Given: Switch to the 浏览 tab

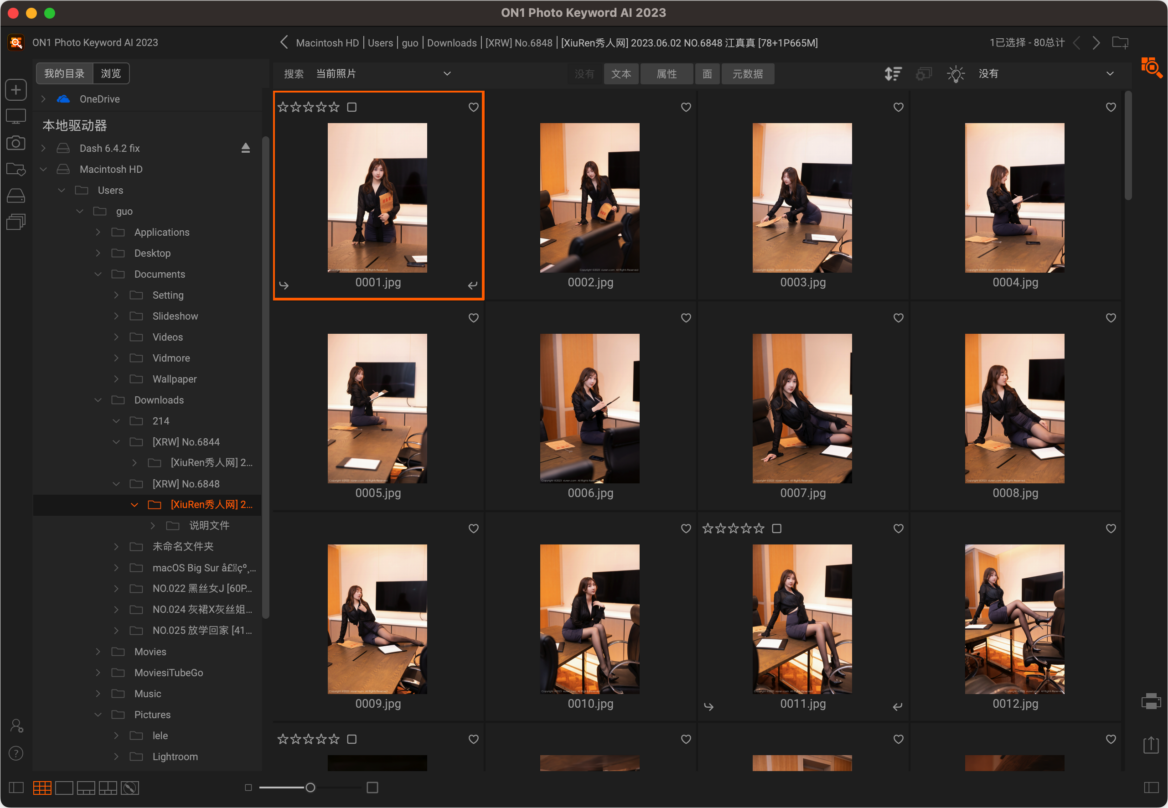Looking at the screenshot, I should (111, 74).
